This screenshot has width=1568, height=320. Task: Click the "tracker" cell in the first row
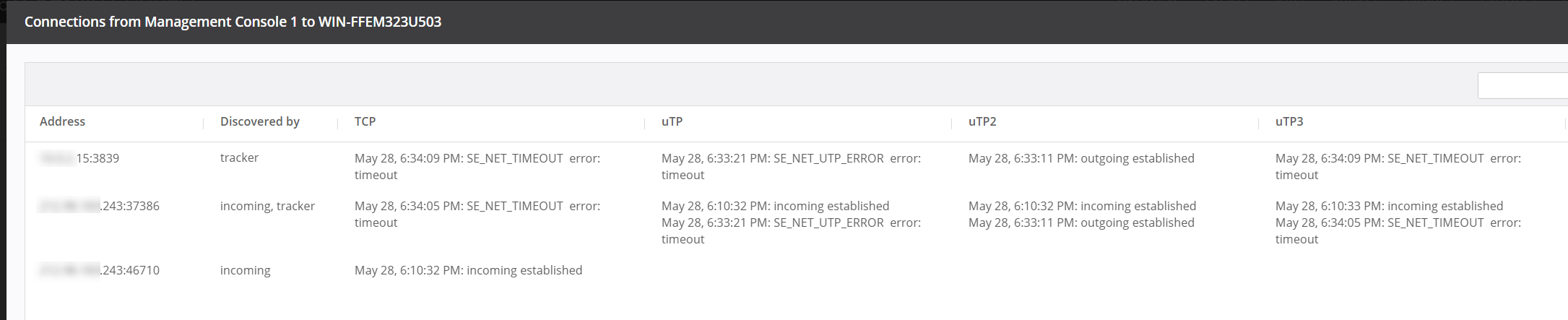tap(239, 157)
